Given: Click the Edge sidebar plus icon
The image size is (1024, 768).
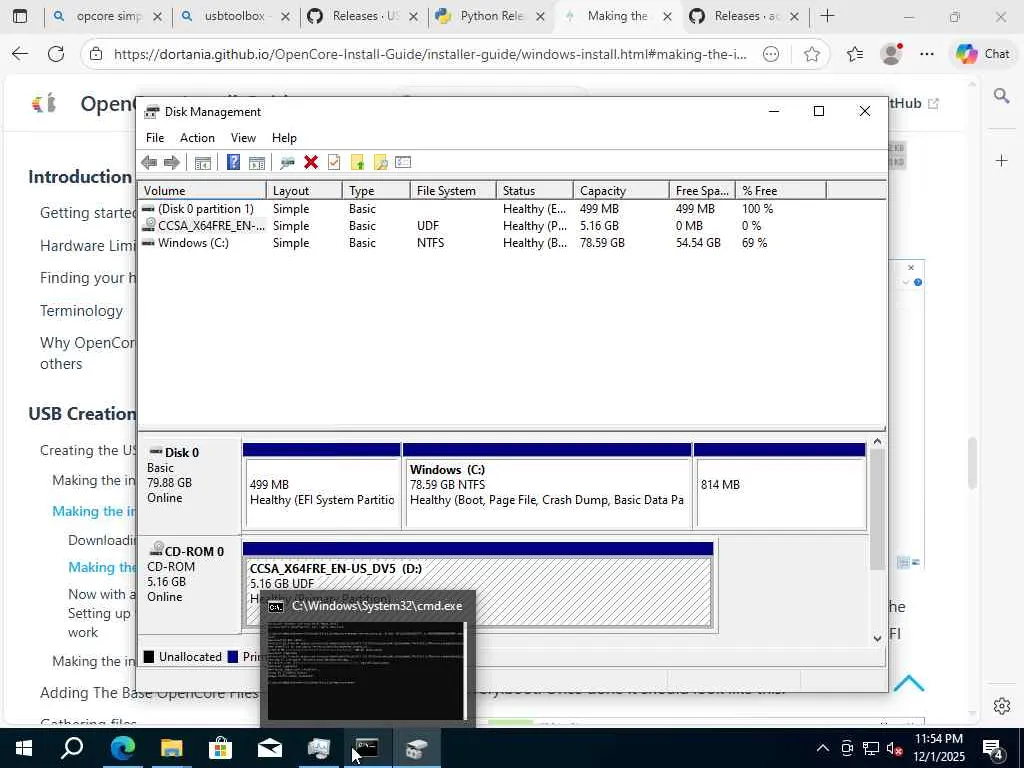Looking at the screenshot, I should click(1001, 161).
